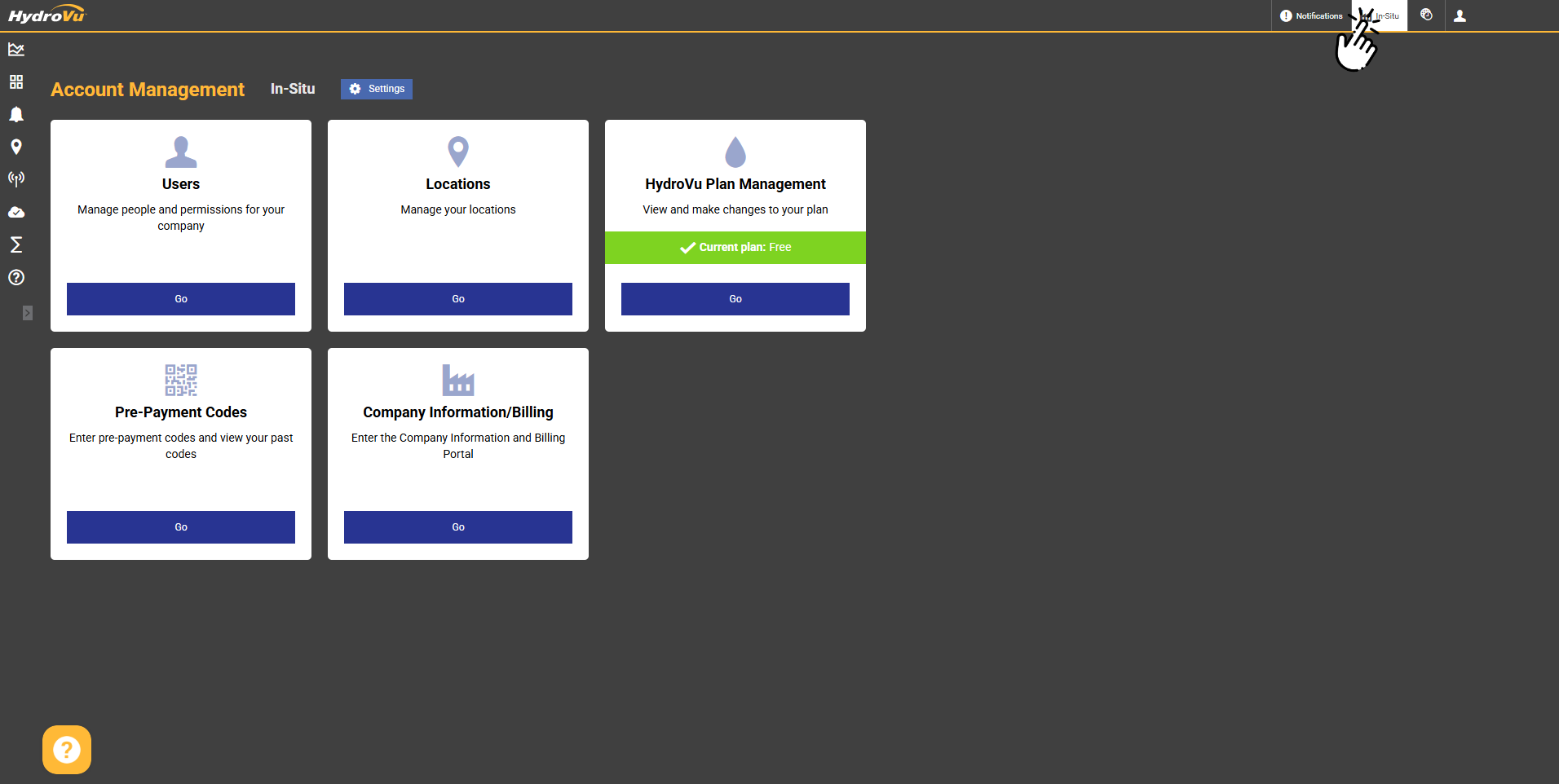Viewport: 1559px width, 784px height.
Task: Click Go on HydroVu Plan Management card
Action: point(735,299)
